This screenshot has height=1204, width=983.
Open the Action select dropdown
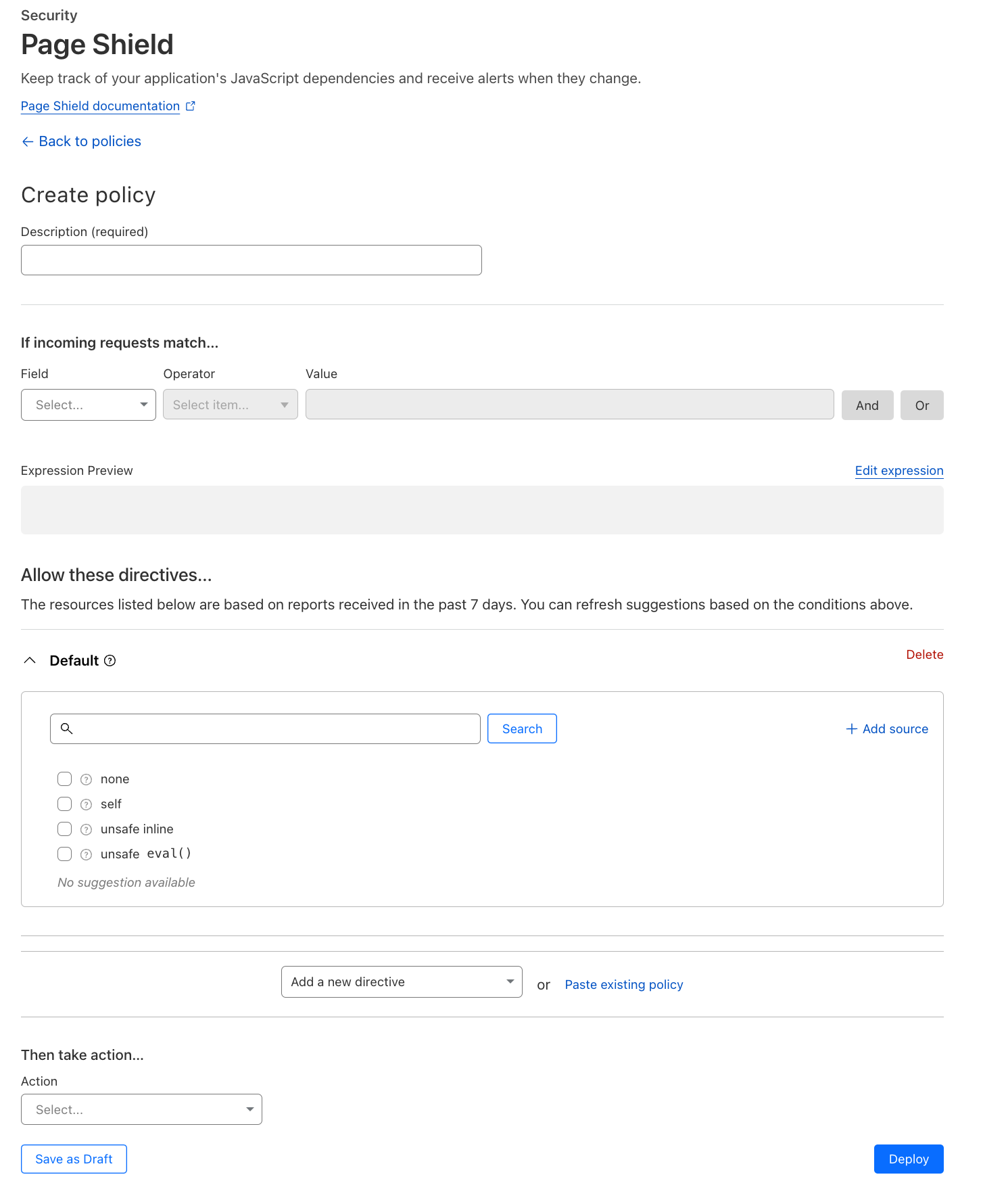[141, 1110]
